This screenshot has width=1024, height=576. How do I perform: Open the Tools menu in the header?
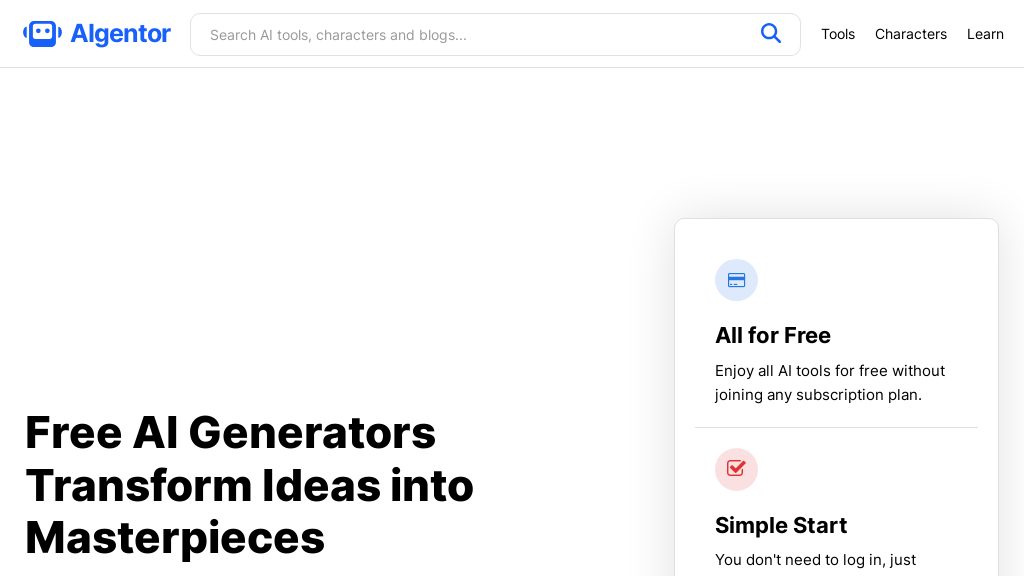[x=838, y=34]
